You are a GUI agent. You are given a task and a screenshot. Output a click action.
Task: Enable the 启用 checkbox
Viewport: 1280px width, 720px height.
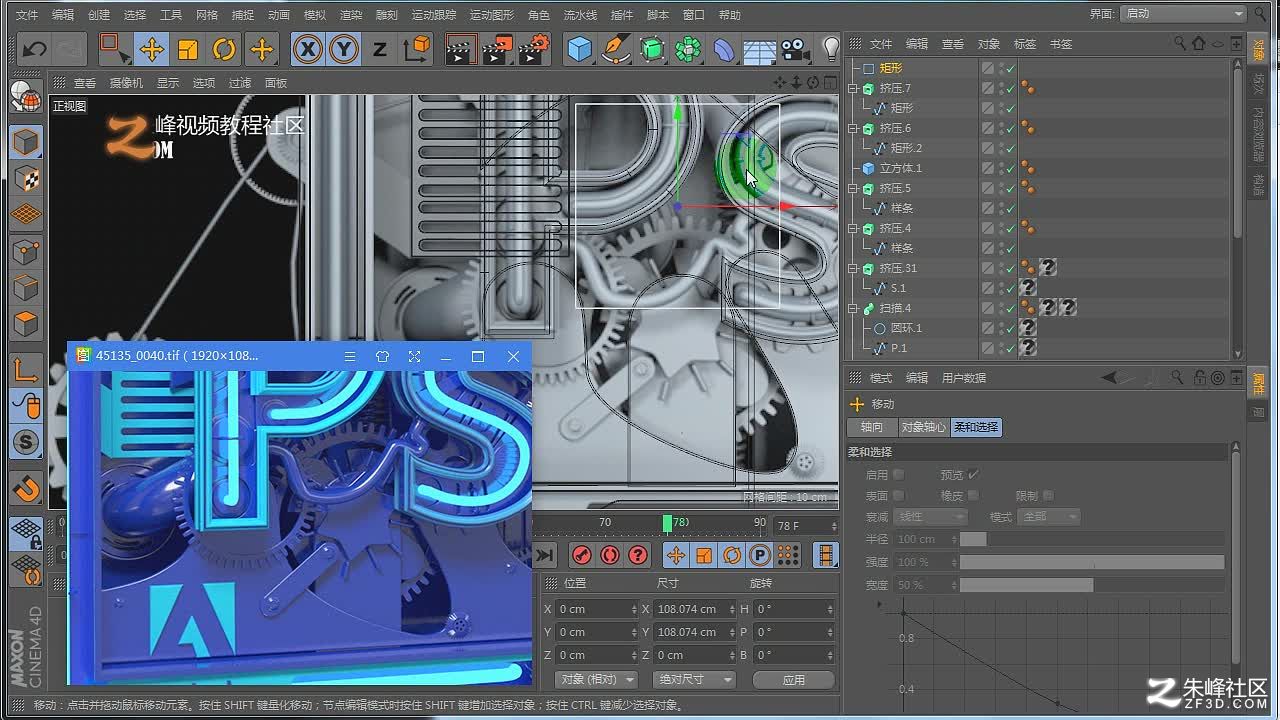pyautogui.click(x=898, y=475)
